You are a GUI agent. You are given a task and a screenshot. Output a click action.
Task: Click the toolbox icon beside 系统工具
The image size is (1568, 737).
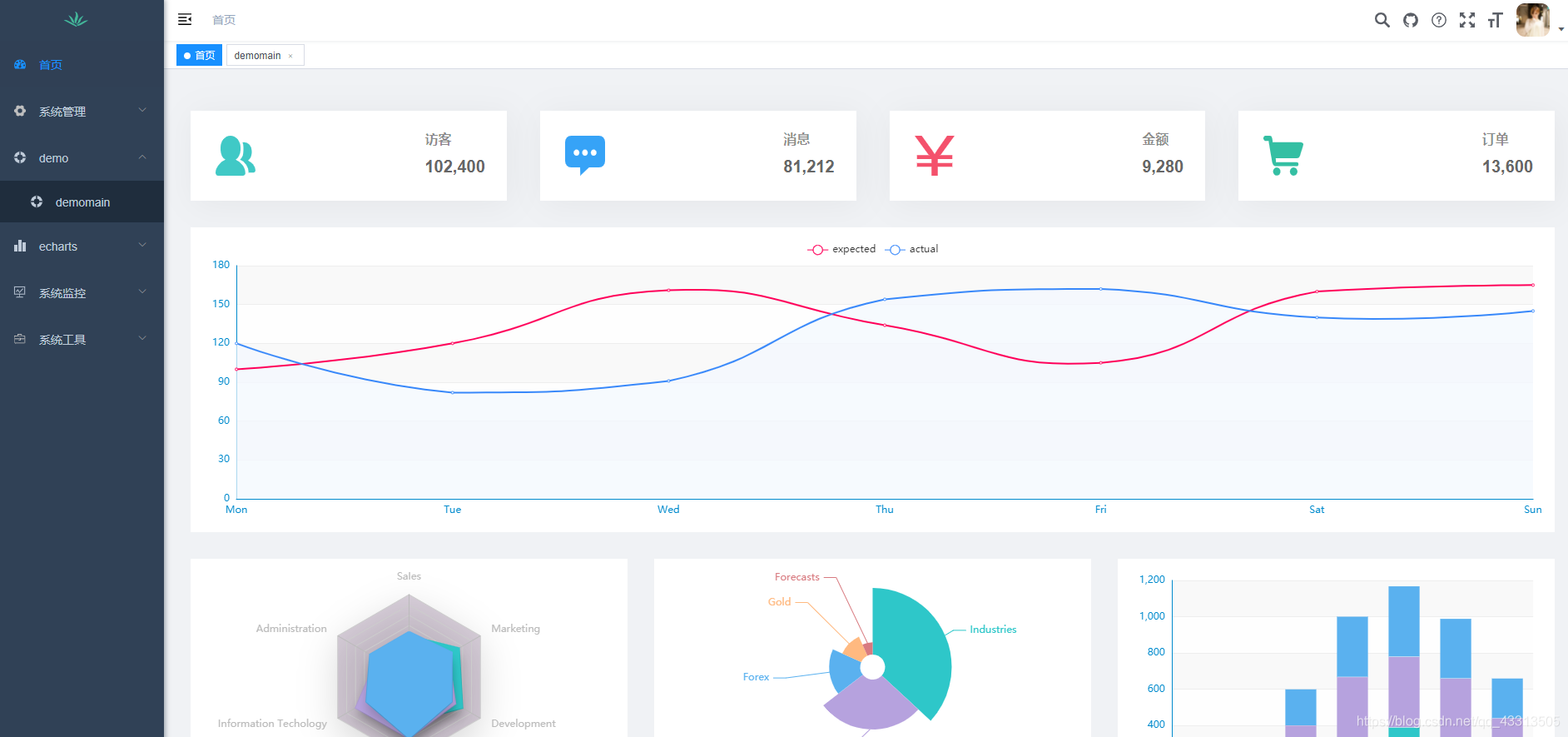[x=20, y=339]
